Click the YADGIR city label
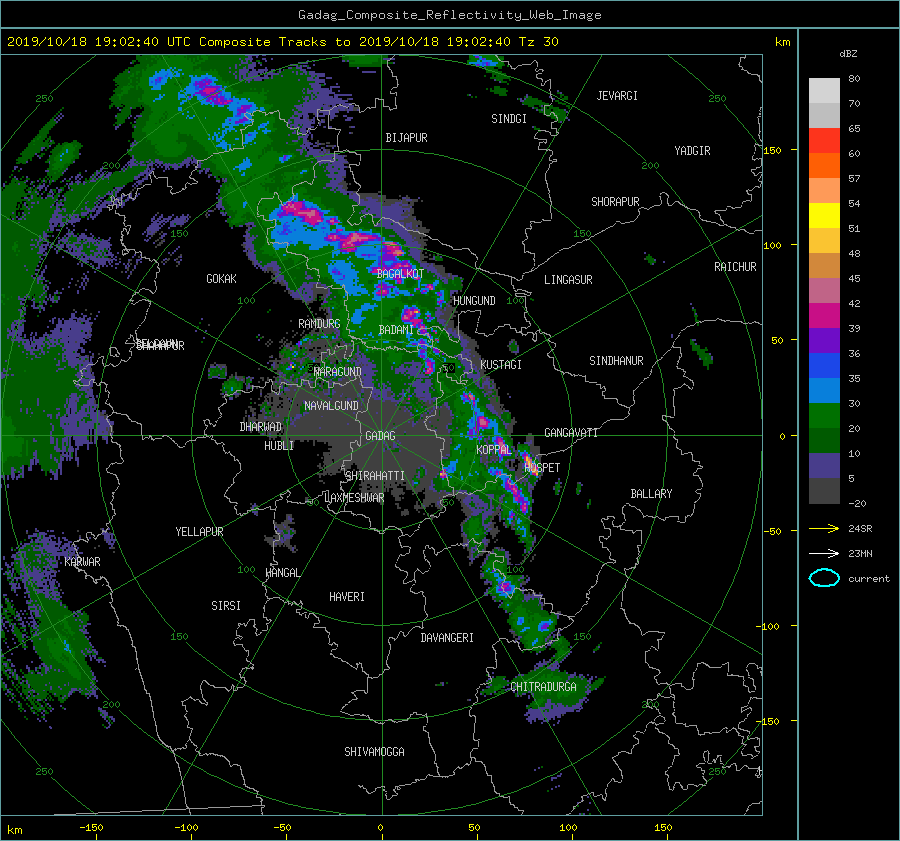This screenshot has height=841, width=900. pos(692,151)
